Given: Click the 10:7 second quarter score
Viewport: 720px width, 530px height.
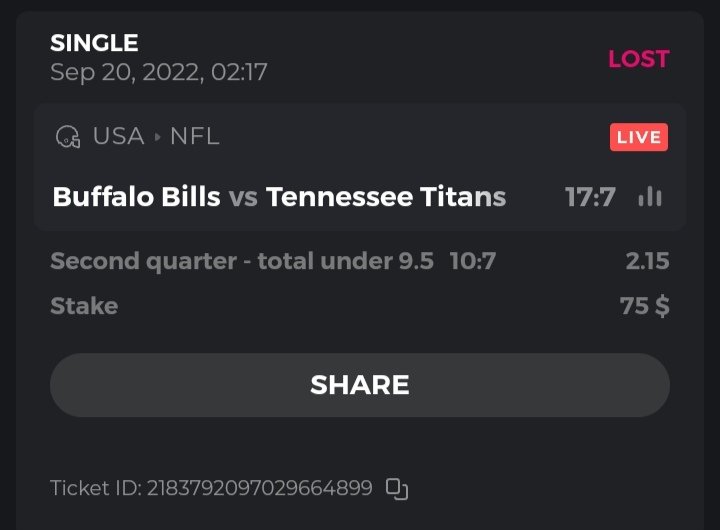Looking at the screenshot, I should click(473, 262).
